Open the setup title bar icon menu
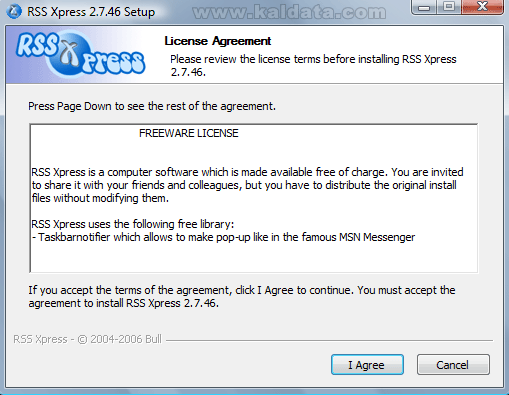The height and width of the screenshot is (395, 509). pyautogui.click(x=14, y=12)
